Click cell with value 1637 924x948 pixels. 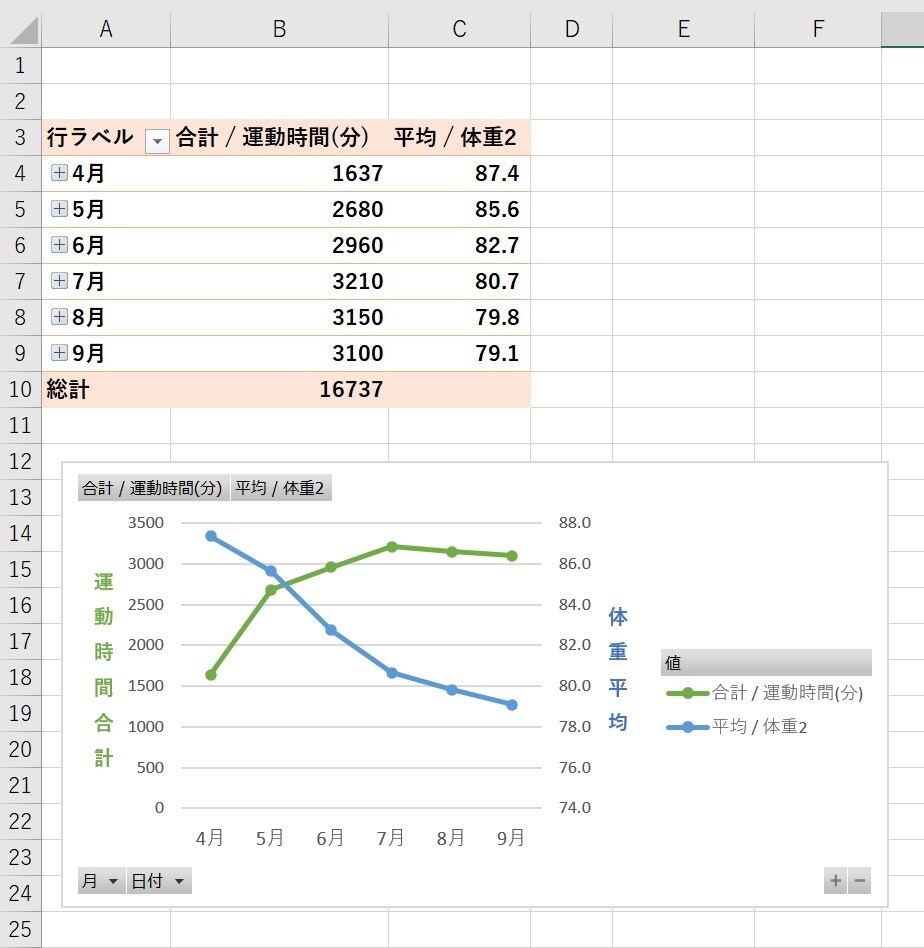pos(279,174)
